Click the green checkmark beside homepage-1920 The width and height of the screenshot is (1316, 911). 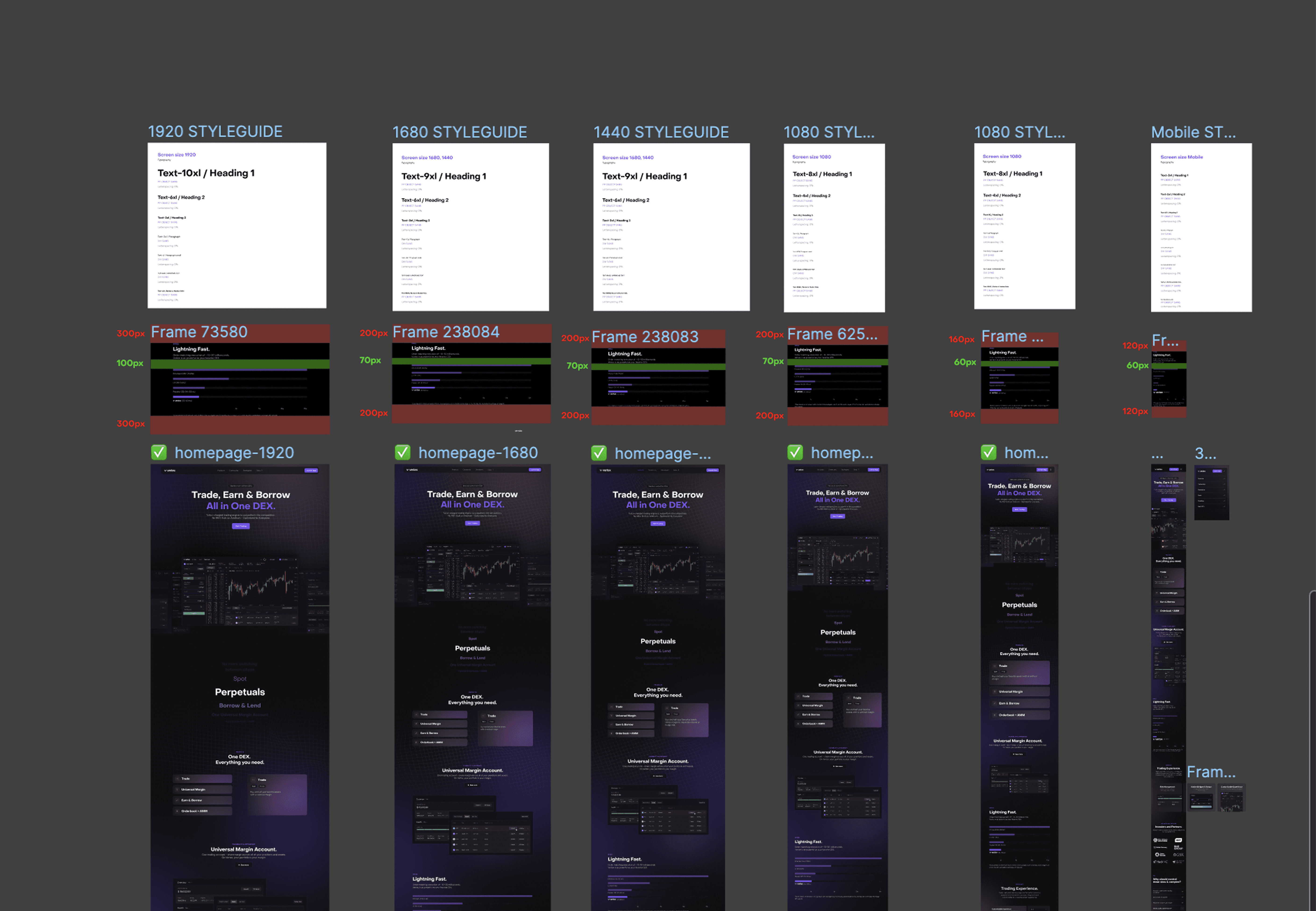159,453
